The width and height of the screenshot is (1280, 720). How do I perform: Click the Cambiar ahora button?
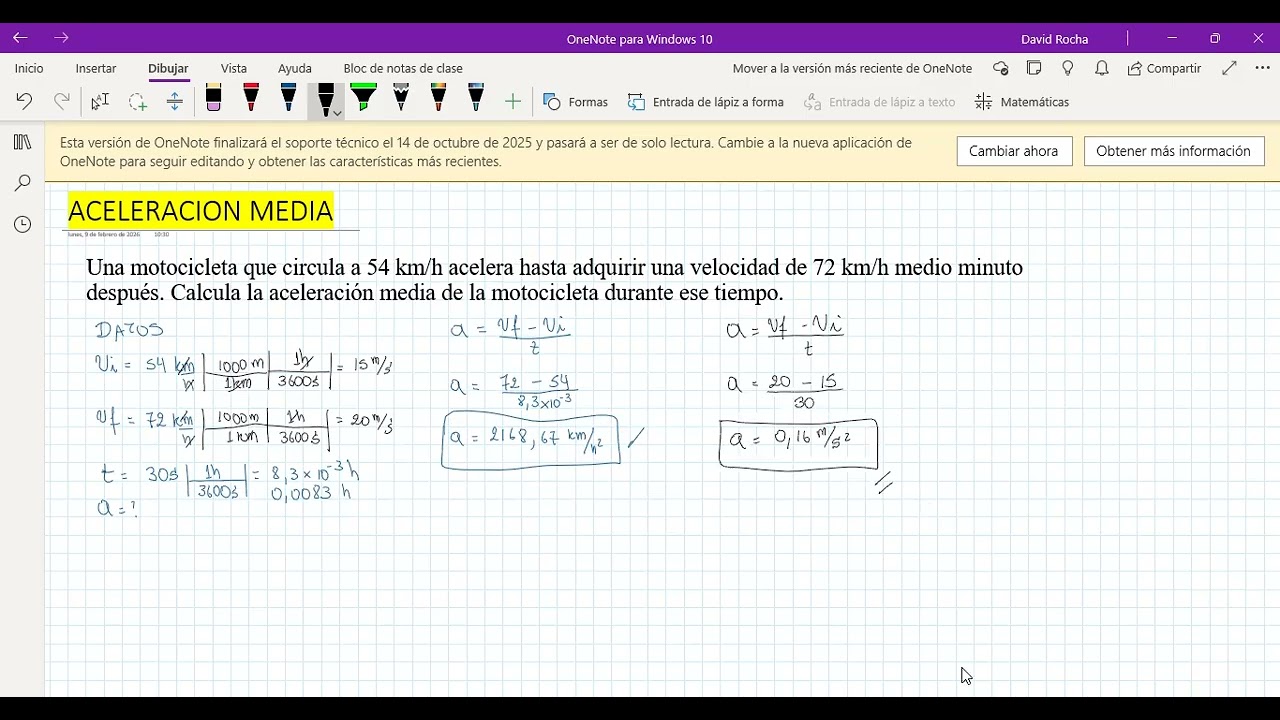(1014, 151)
